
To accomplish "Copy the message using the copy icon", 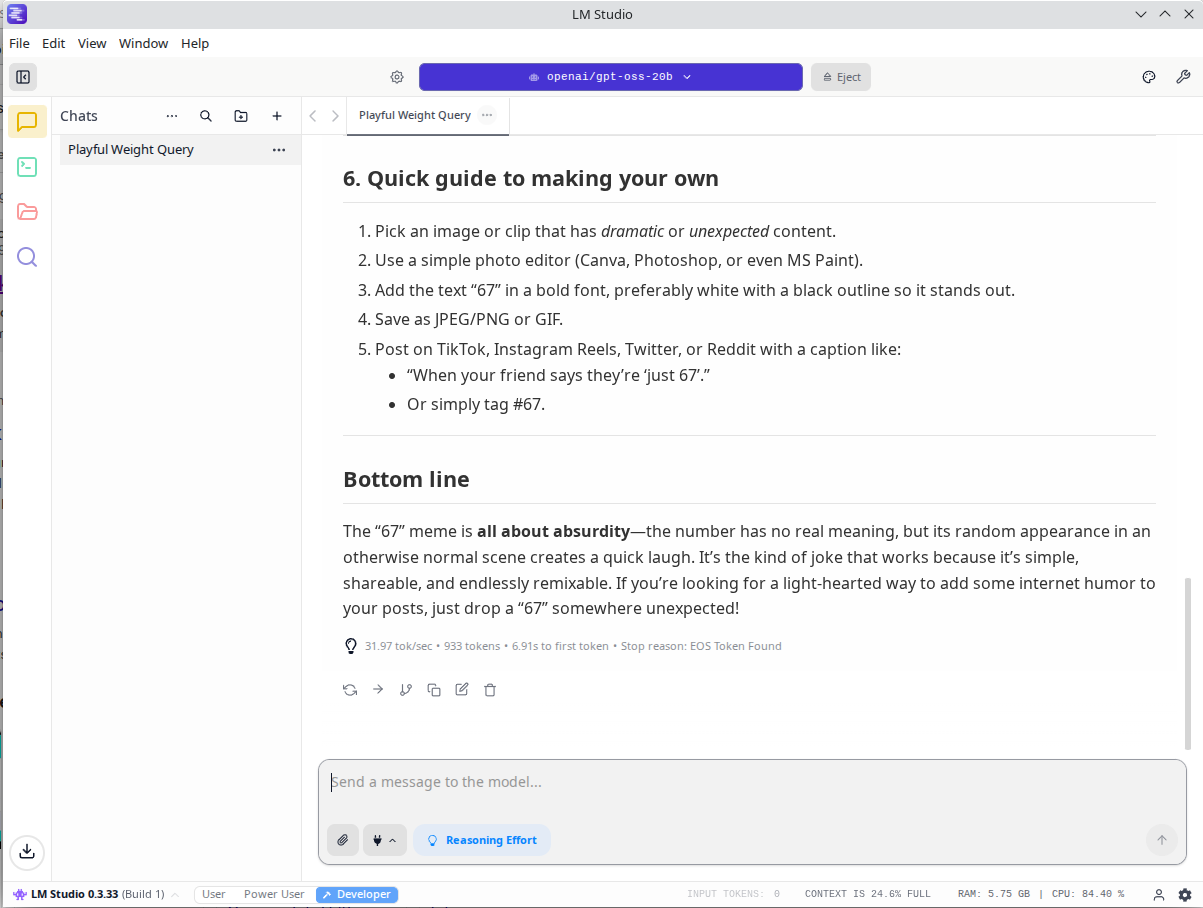I will [434, 690].
